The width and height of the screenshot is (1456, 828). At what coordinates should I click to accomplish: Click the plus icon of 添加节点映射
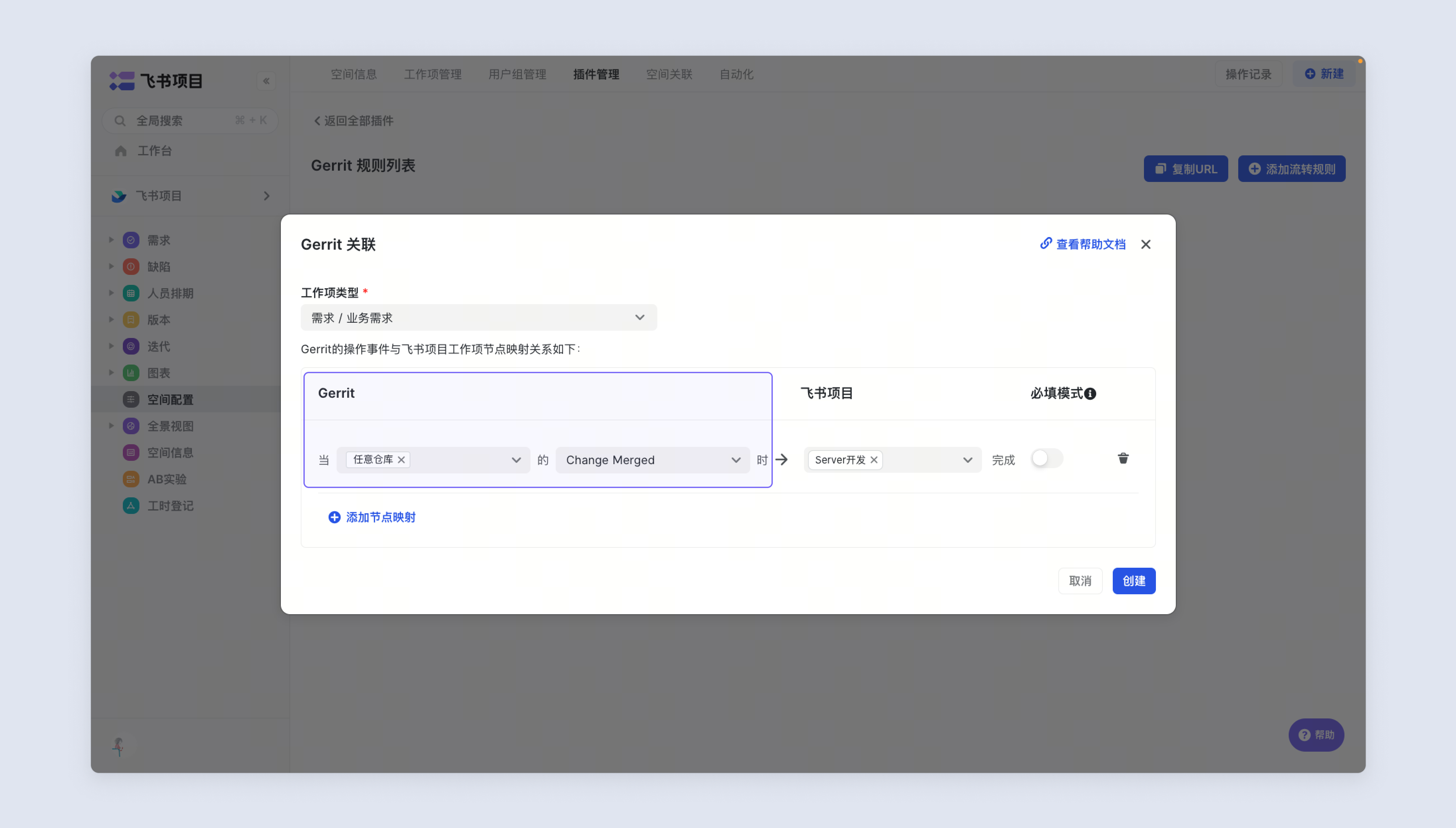334,517
